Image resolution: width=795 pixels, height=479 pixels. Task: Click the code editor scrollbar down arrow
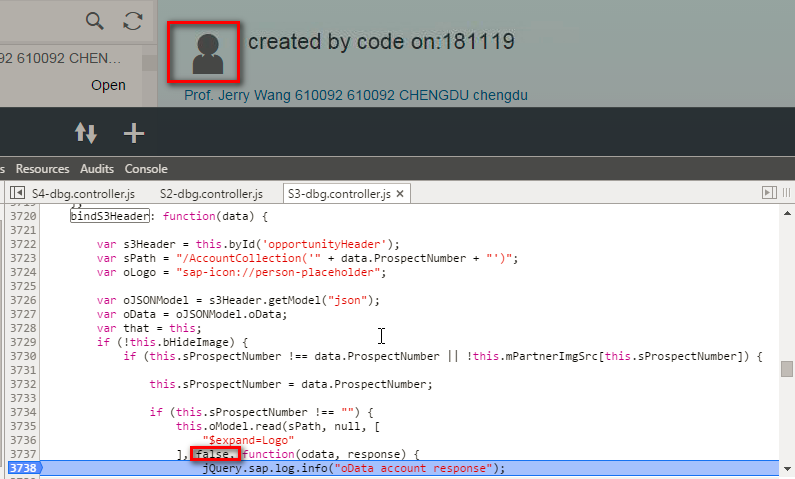[787, 469]
